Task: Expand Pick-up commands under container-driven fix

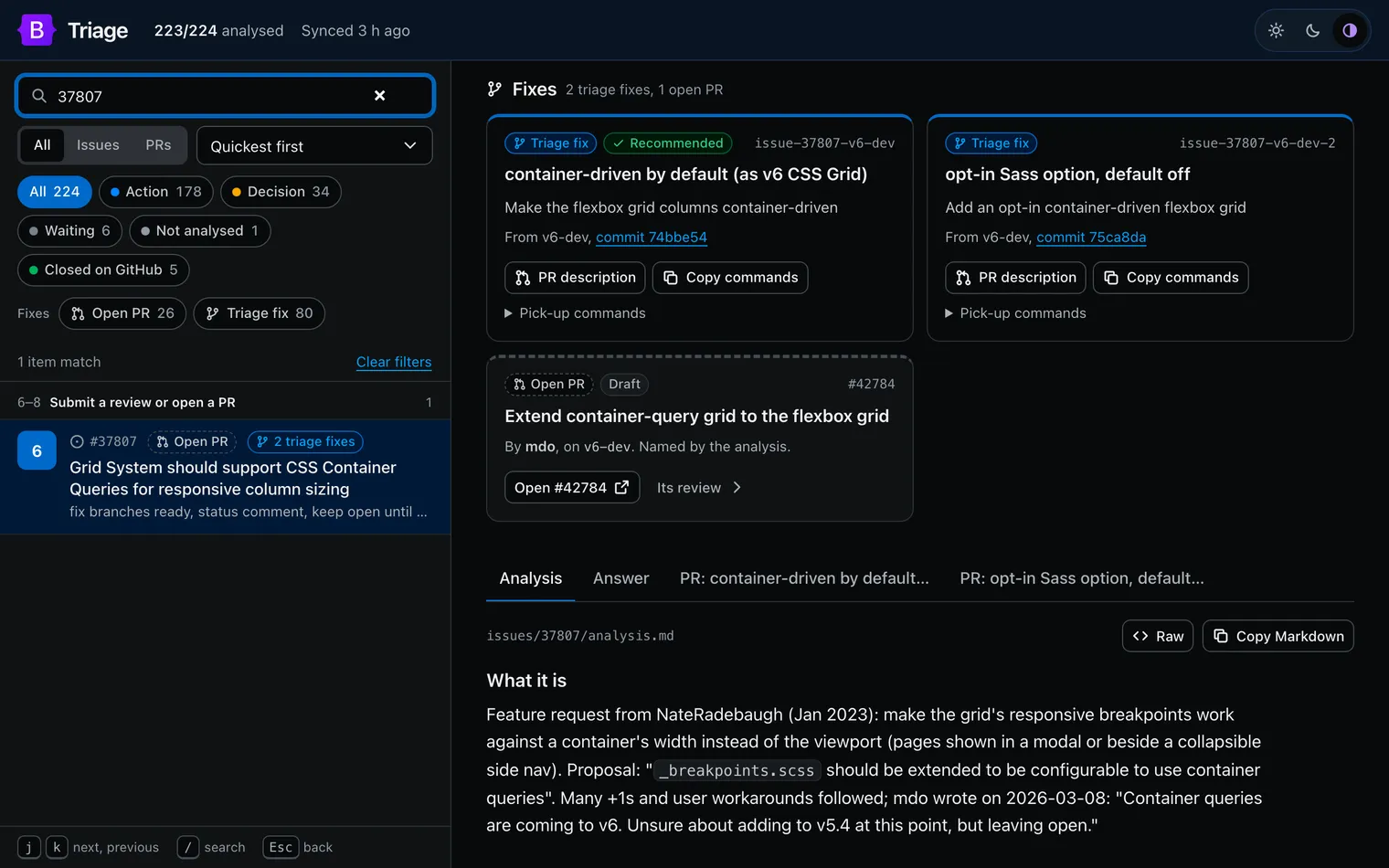Action: pos(575,313)
